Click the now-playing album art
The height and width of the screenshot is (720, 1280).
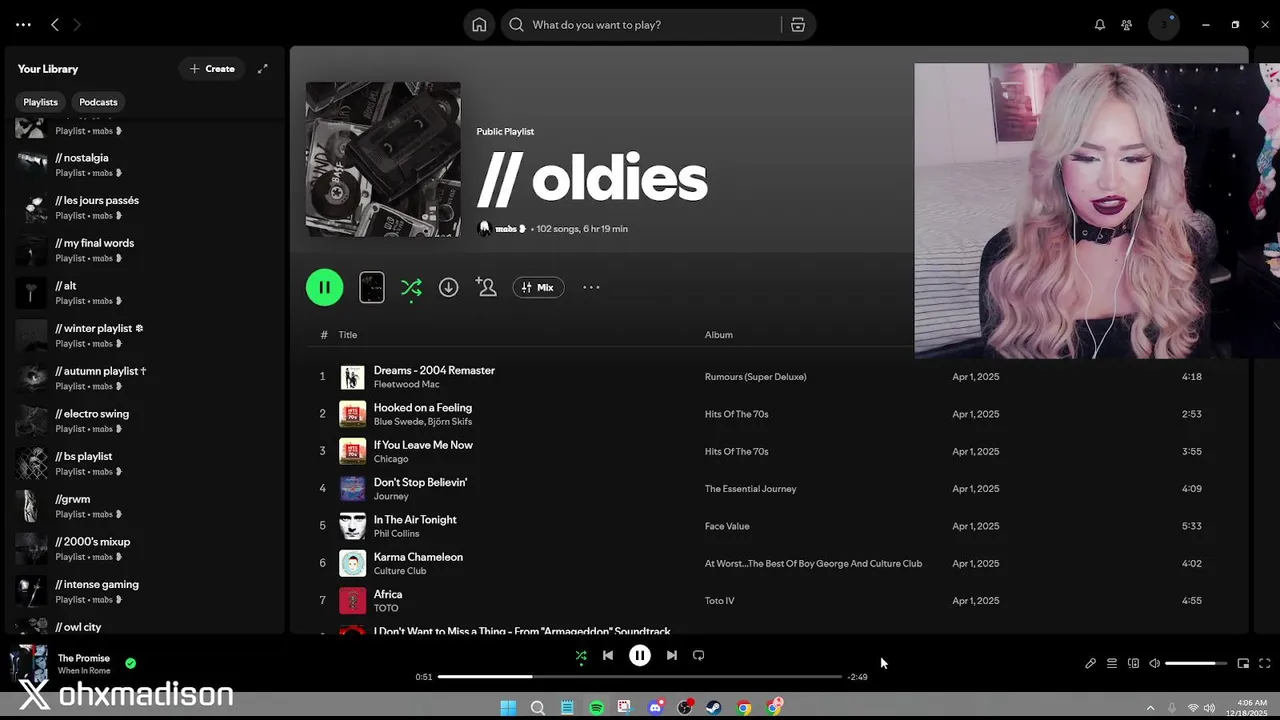28,664
